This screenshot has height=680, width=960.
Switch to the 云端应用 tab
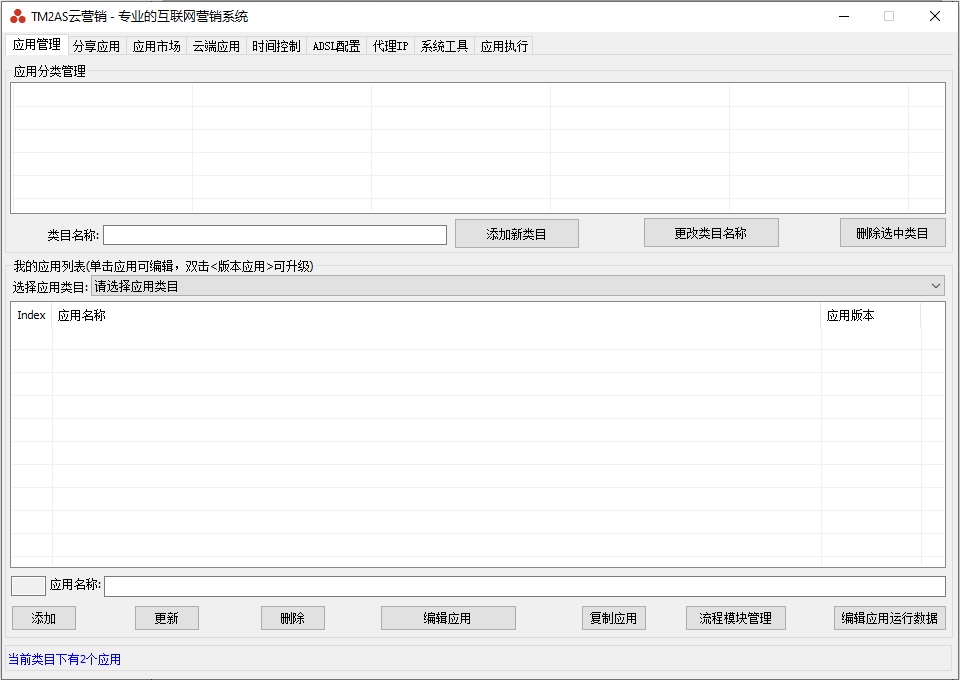pyautogui.click(x=216, y=45)
